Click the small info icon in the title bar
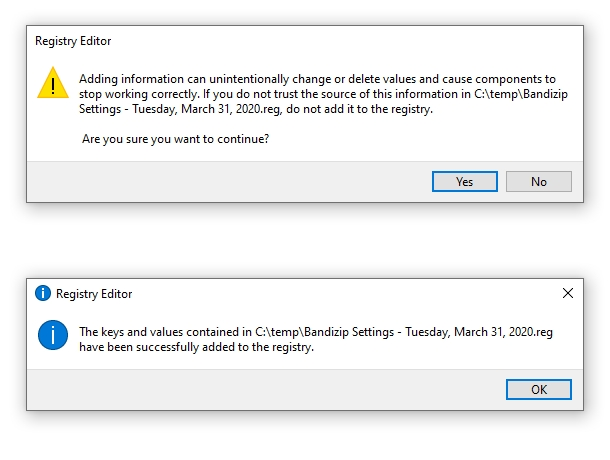The image size is (610, 460). 42,294
